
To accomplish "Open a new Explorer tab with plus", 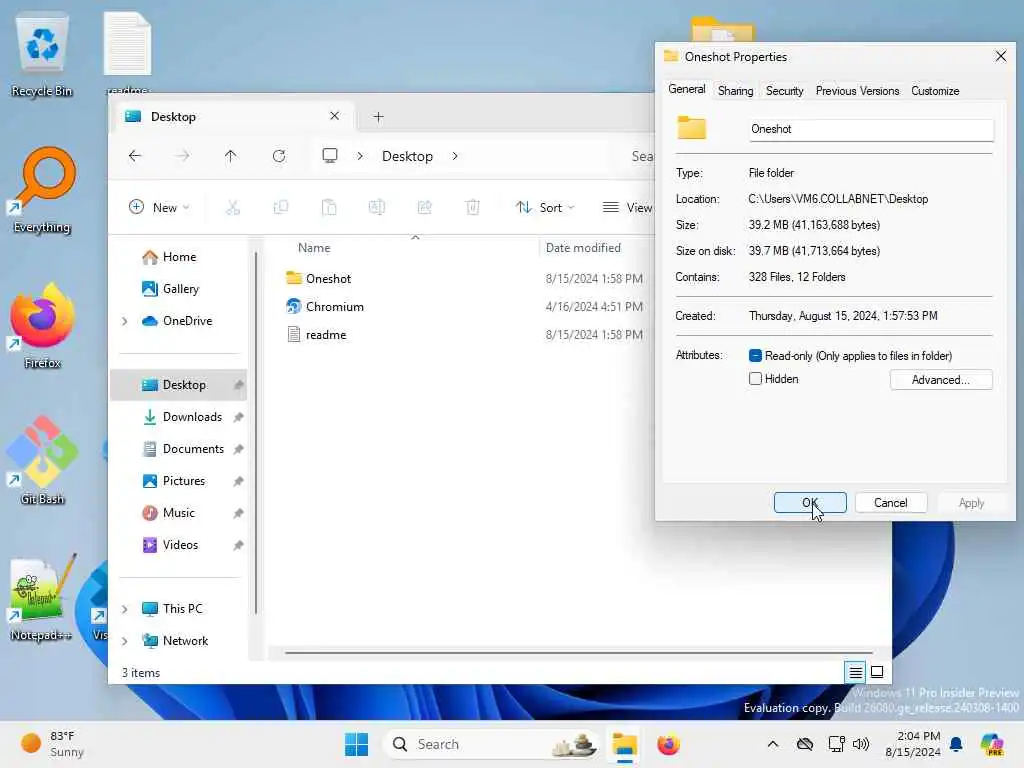I will pyautogui.click(x=378, y=117).
